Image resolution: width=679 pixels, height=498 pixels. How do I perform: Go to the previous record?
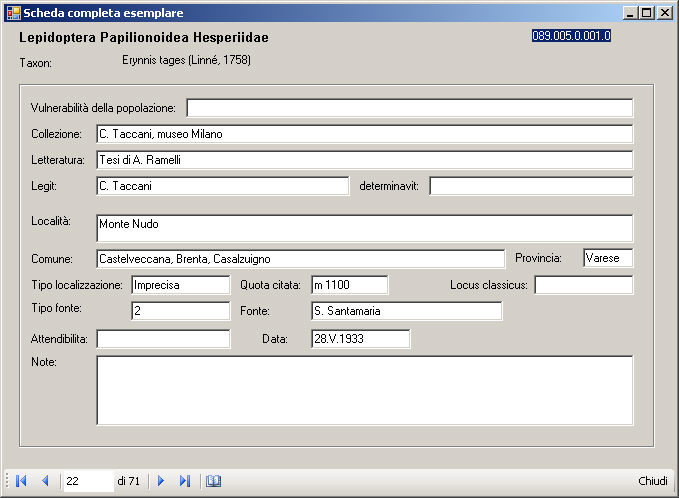45,481
